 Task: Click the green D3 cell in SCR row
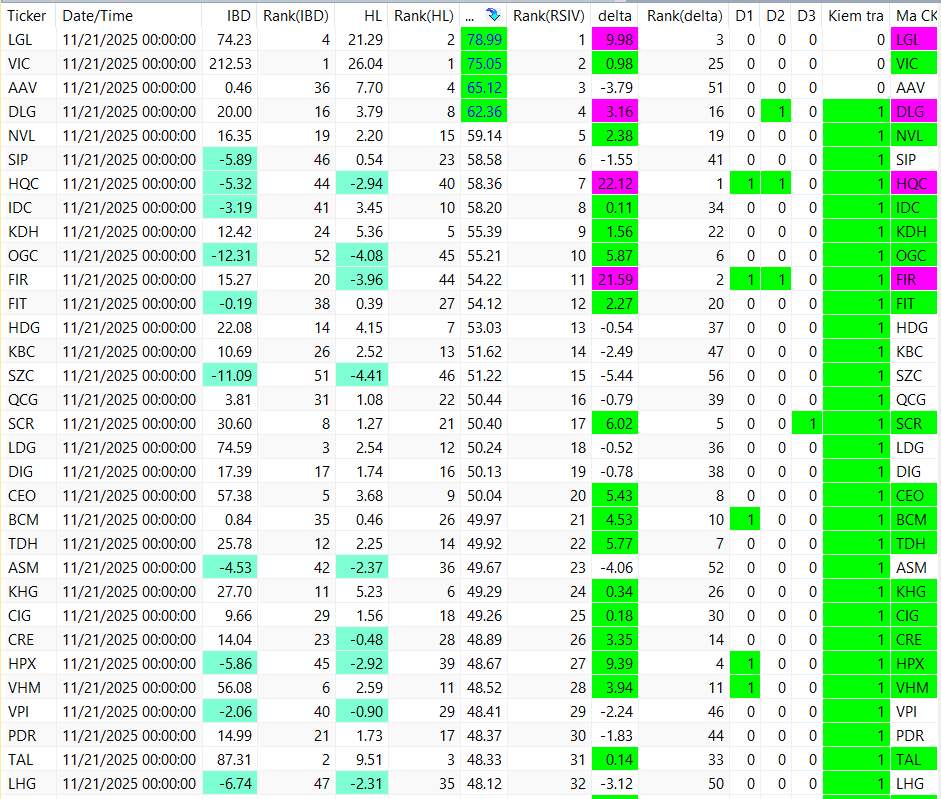(x=807, y=424)
